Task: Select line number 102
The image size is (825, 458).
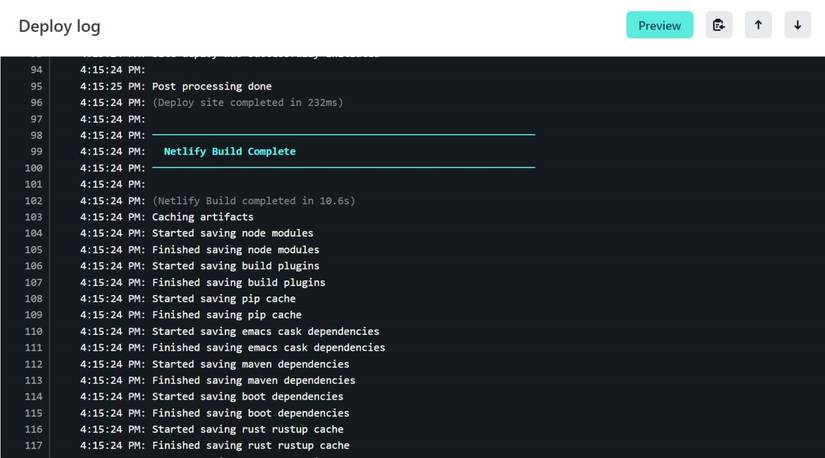Action: tap(34, 201)
